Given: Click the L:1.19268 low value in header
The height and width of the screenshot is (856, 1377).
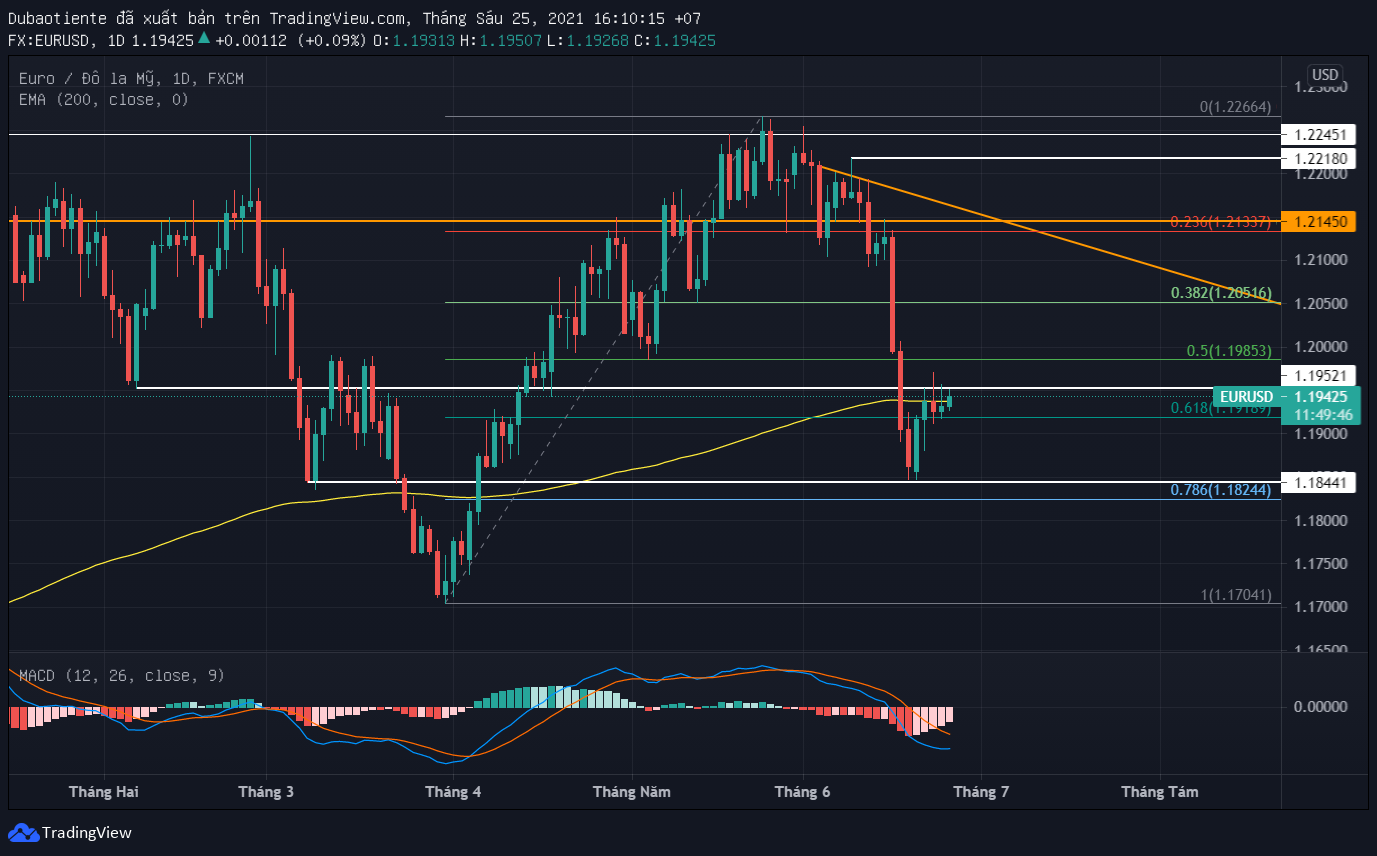Looking at the screenshot, I should point(589,40).
